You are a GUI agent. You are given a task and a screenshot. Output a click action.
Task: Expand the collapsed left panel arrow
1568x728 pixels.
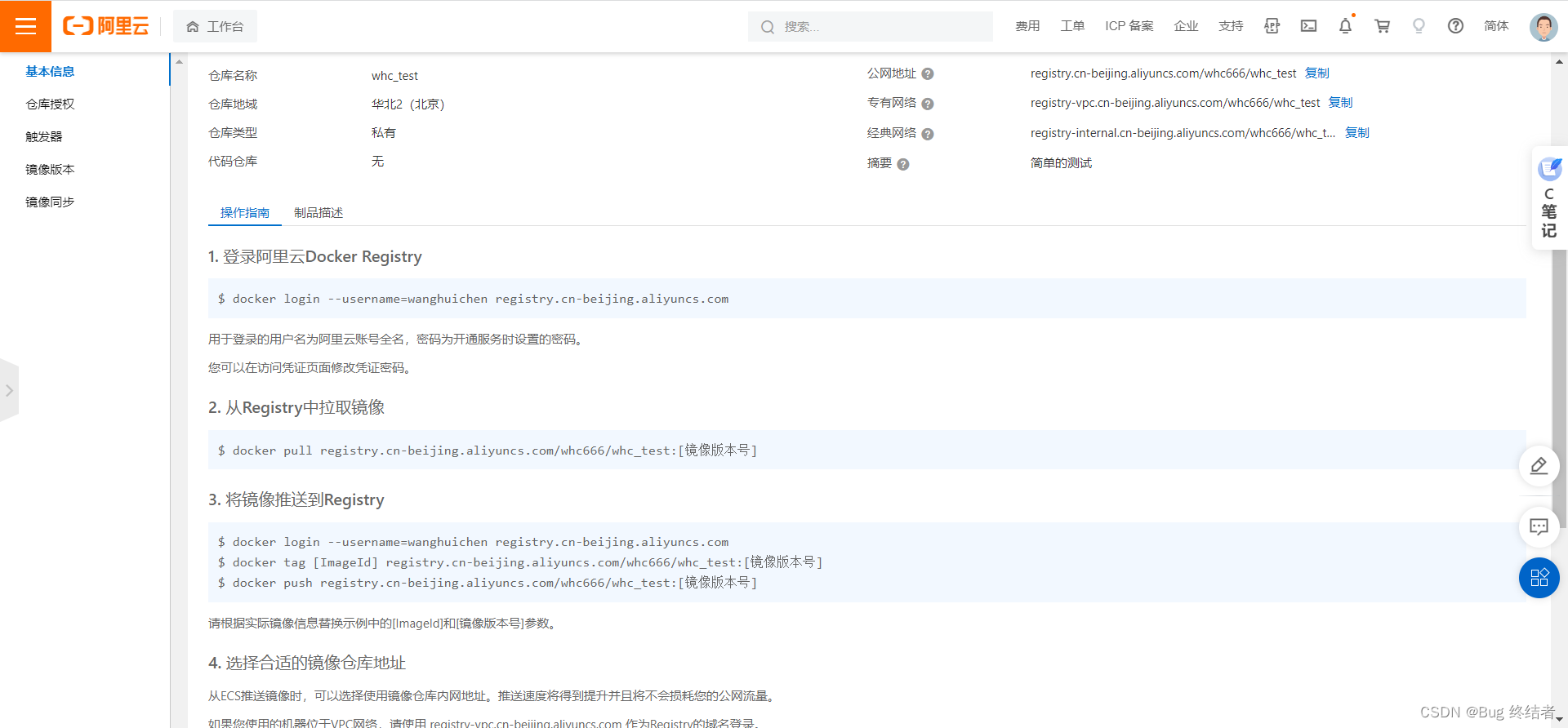pyautogui.click(x=9, y=391)
